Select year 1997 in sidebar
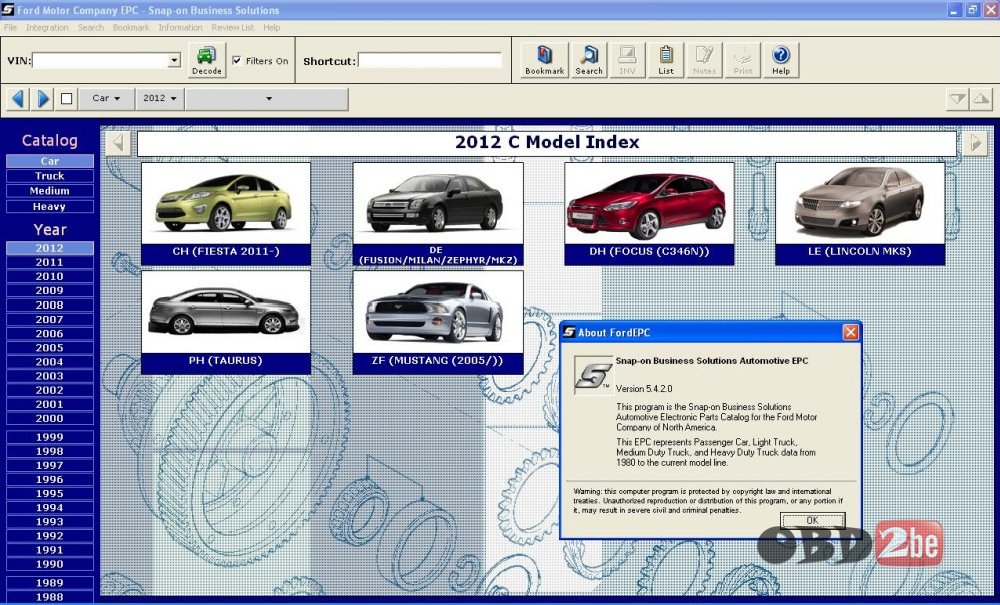The image size is (1000, 605). [50, 465]
